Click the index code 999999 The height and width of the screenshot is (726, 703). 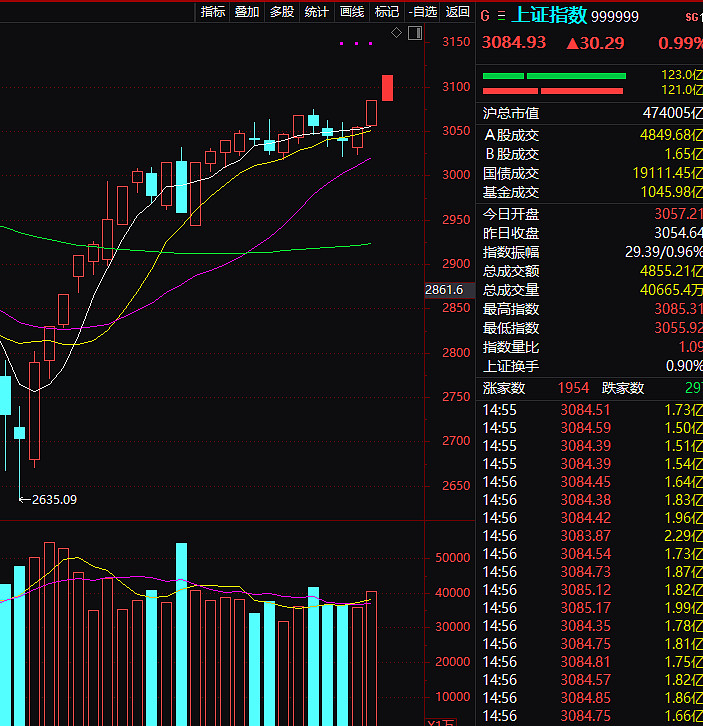(615, 17)
